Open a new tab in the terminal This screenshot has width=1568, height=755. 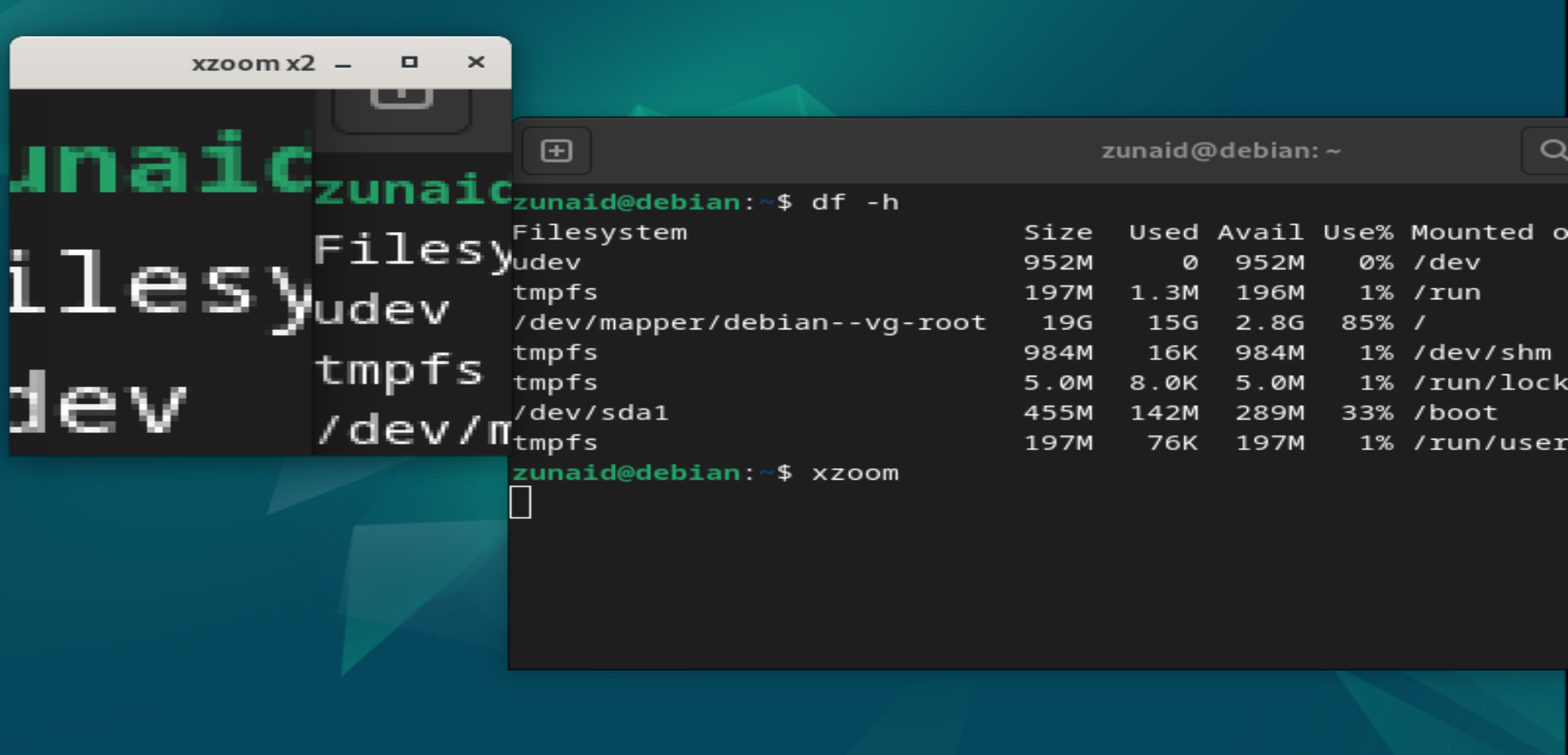556,150
